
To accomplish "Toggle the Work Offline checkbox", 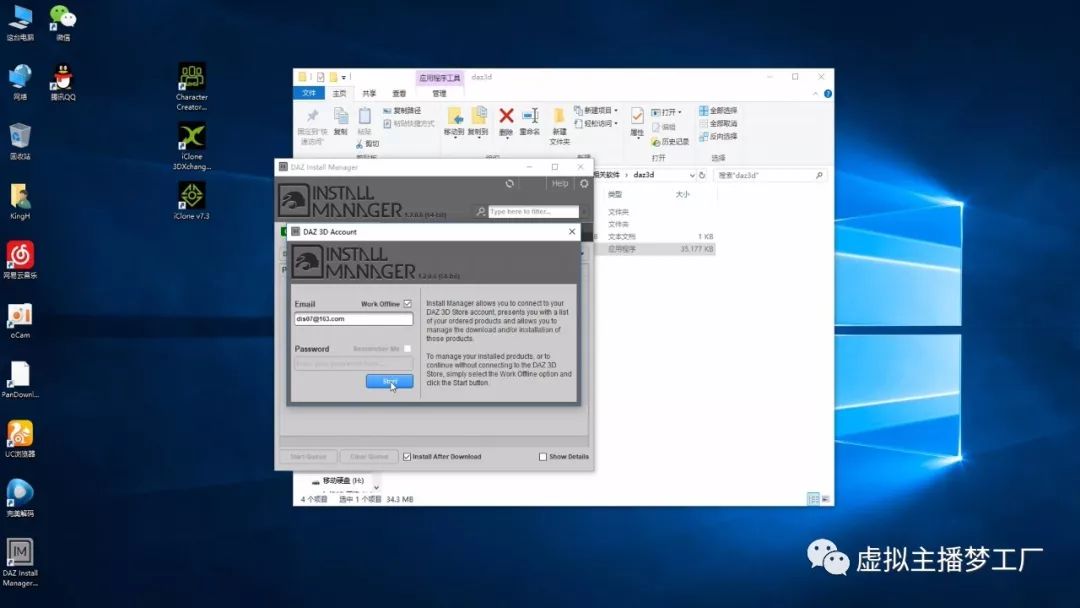I will pos(408,304).
